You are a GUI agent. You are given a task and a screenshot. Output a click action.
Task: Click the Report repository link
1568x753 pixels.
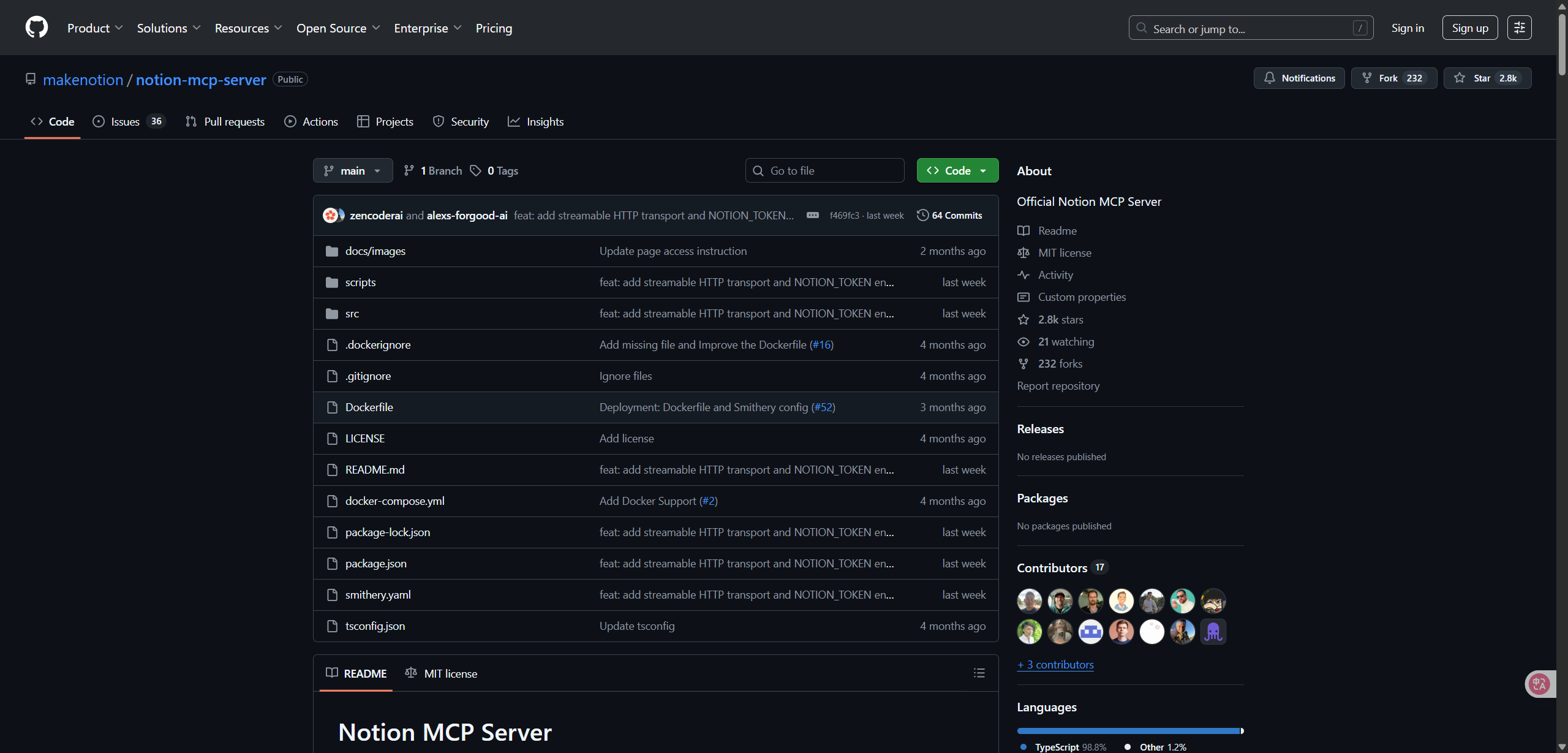click(x=1058, y=385)
